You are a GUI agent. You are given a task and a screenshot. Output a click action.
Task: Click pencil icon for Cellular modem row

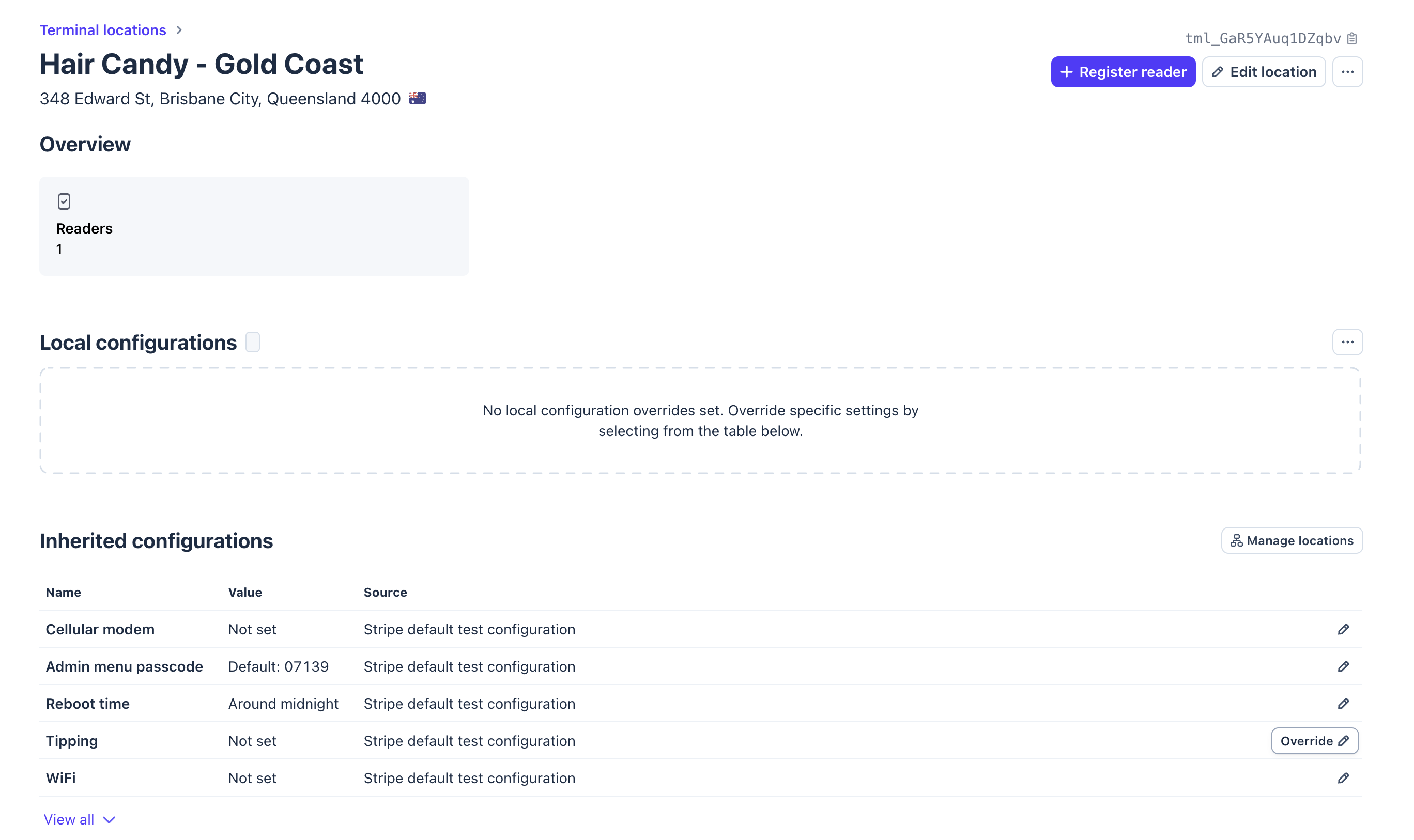click(x=1343, y=629)
